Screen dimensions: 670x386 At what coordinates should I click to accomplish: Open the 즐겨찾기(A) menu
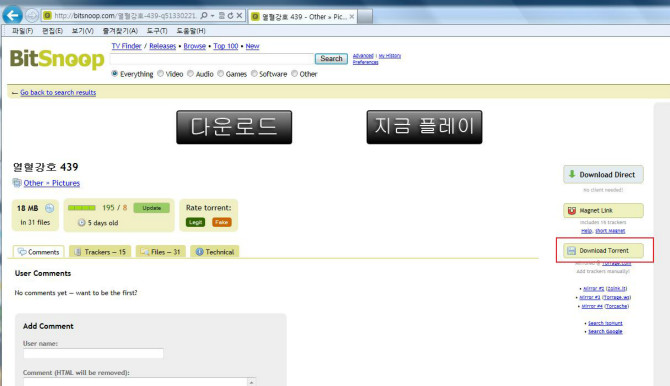[x=120, y=31]
